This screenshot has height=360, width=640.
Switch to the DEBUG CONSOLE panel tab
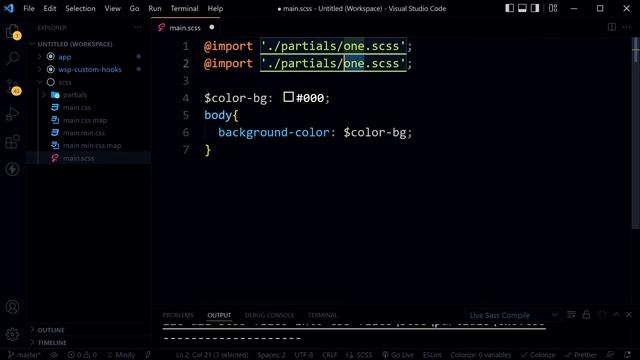pyautogui.click(x=269, y=315)
